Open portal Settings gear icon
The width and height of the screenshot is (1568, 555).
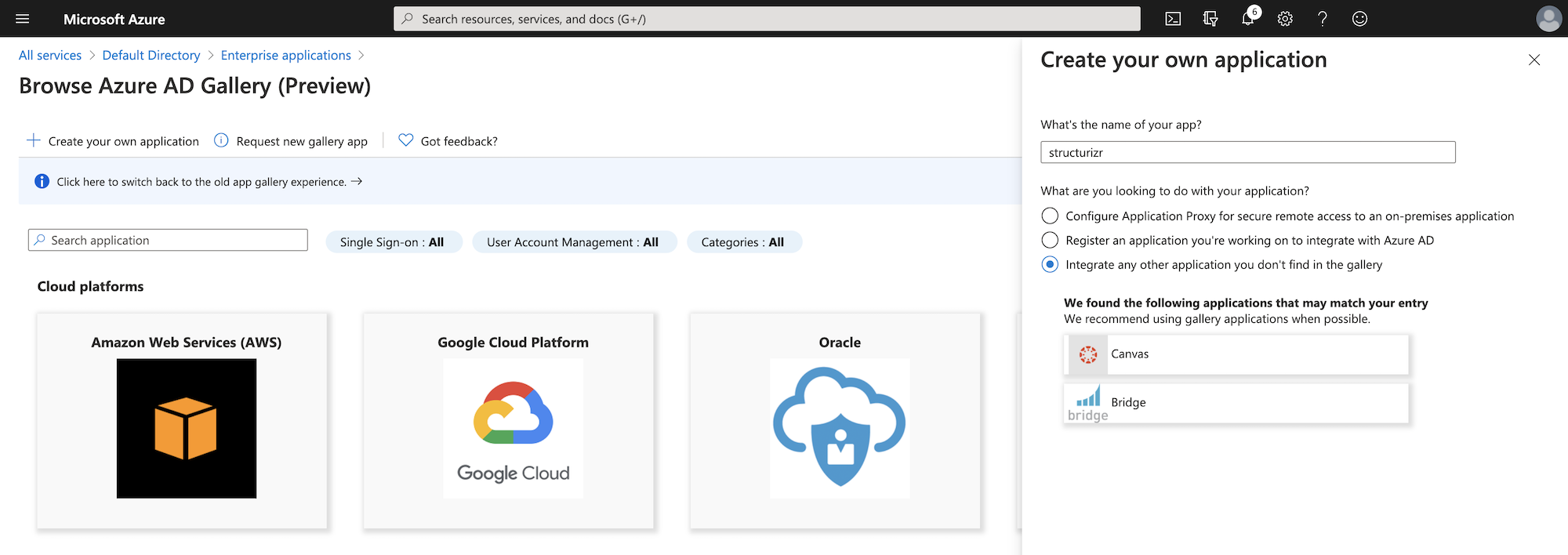[1285, 19]
